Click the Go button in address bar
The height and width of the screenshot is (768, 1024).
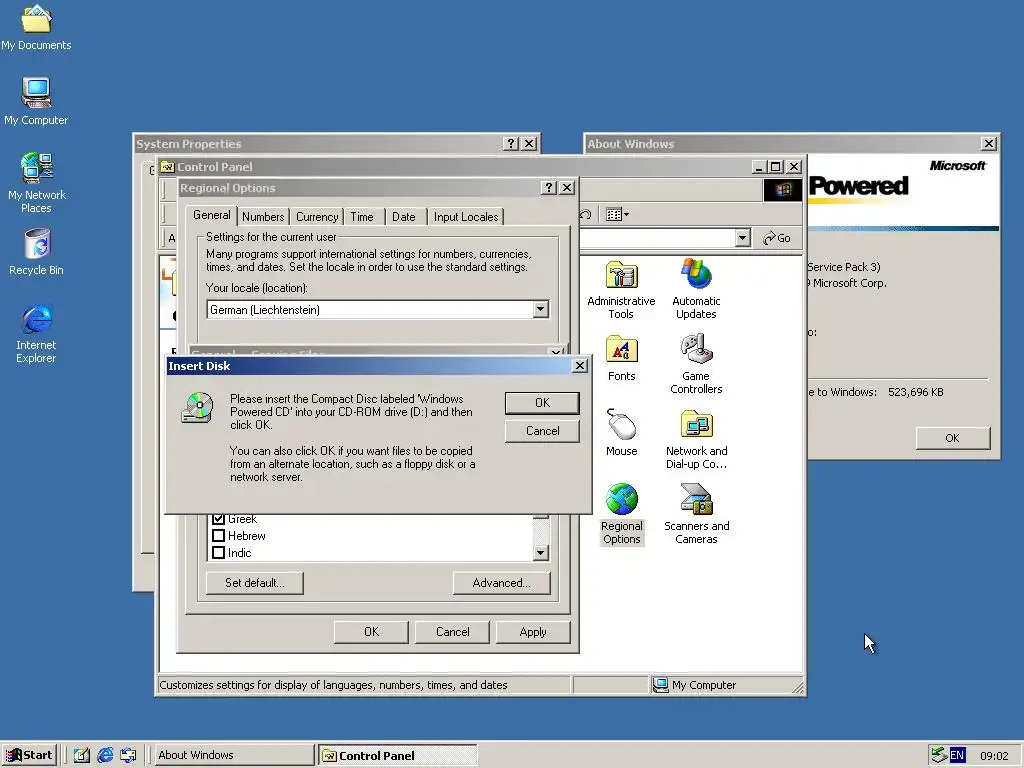(777, 238)
